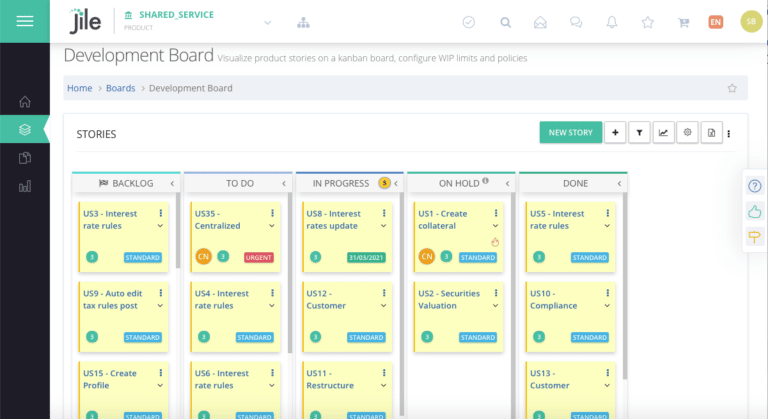This screenshot has width=768, height=419.
Task: Click the signpost guide icon on right
Action: pos(755,237)
